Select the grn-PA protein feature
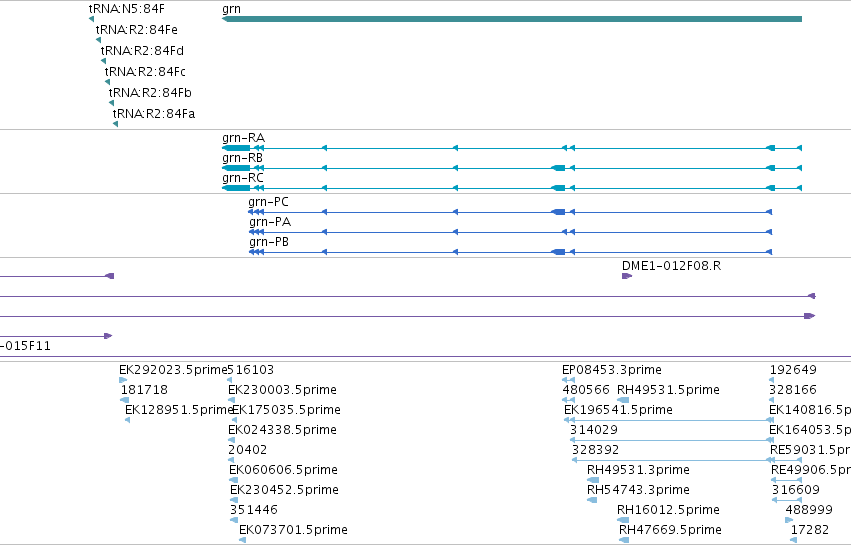Image resolution: width=851 pixels, height=545 pixels. click(510, 232)
